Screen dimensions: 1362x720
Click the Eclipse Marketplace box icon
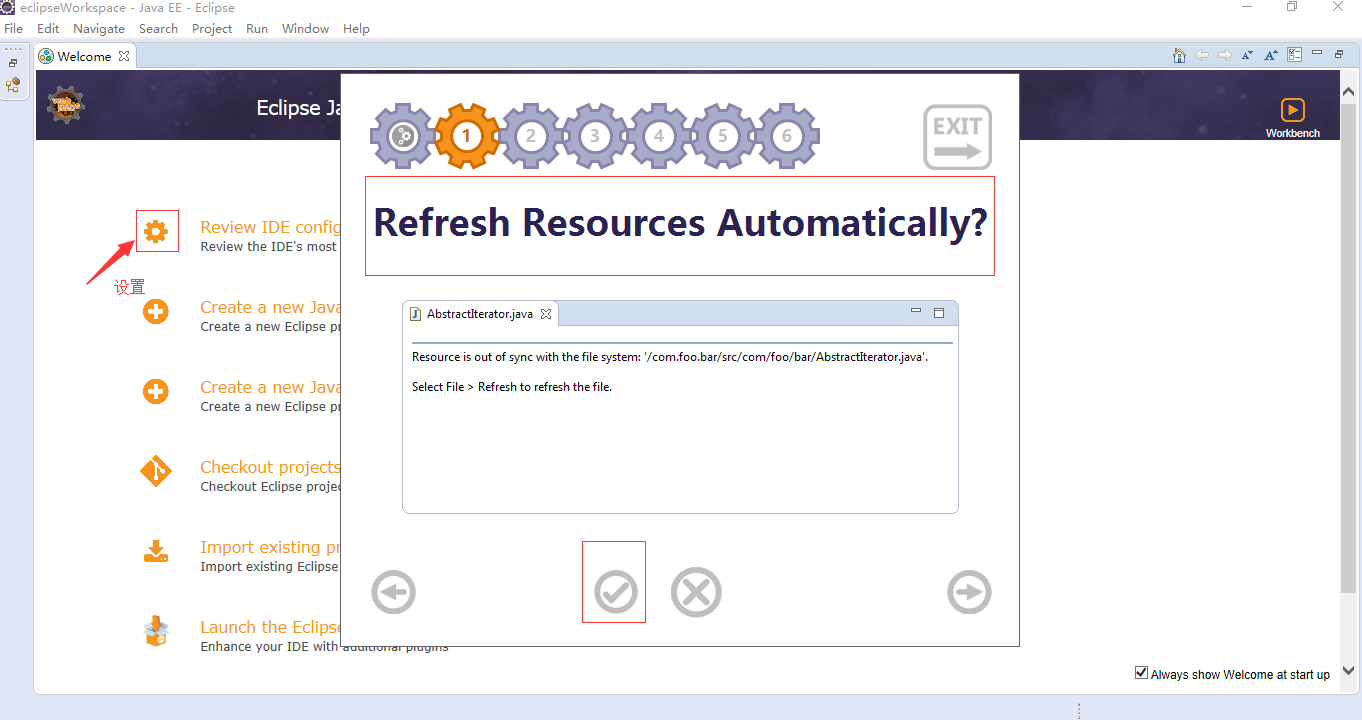pos(156,631)
